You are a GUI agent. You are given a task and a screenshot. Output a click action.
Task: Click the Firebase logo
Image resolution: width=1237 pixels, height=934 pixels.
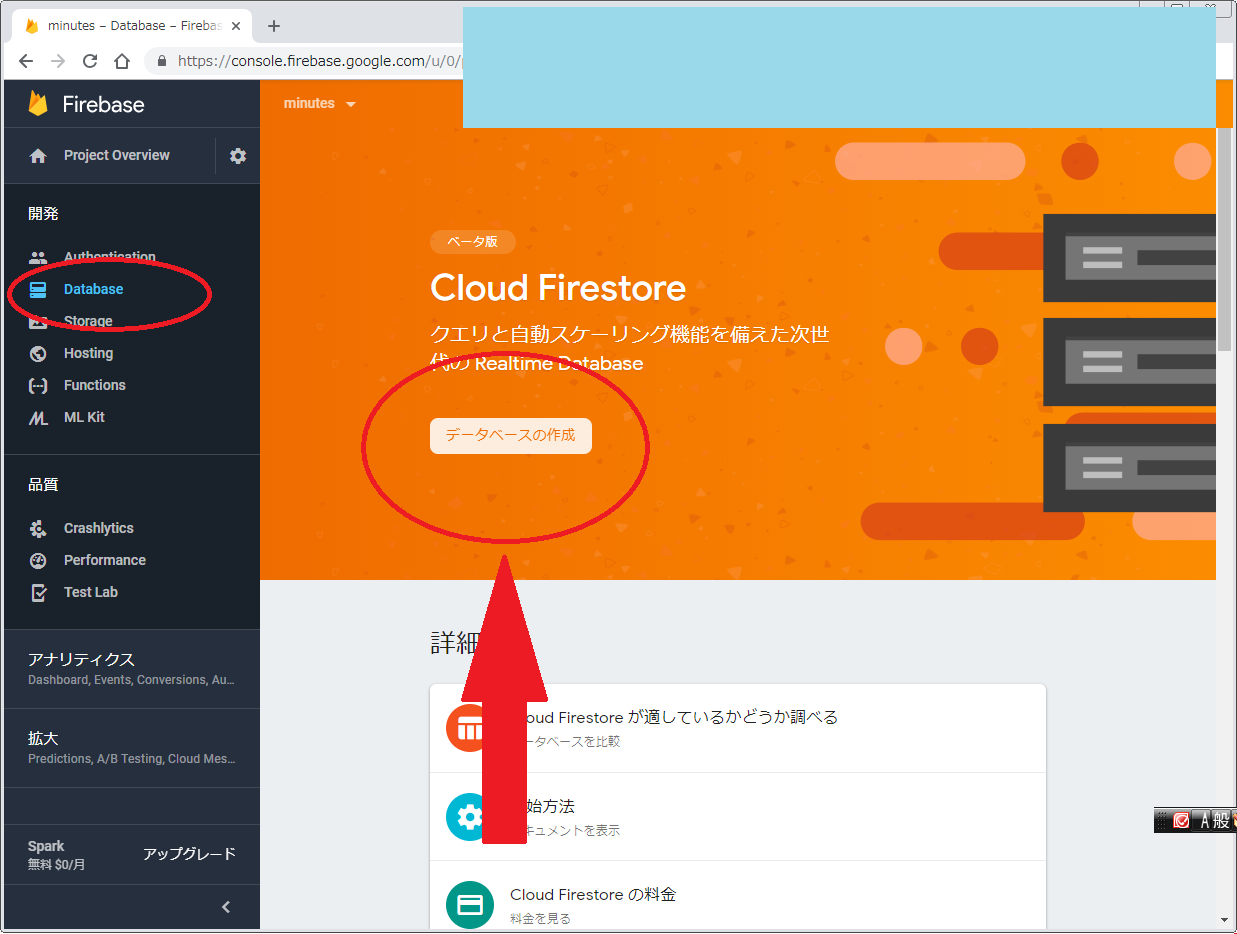[x=38, y=104]
